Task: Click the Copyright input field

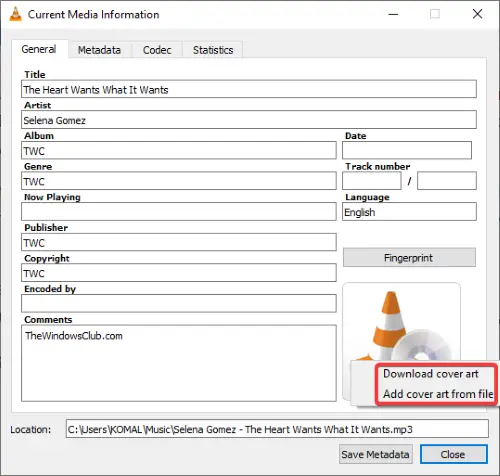Action: coord(179,273)
